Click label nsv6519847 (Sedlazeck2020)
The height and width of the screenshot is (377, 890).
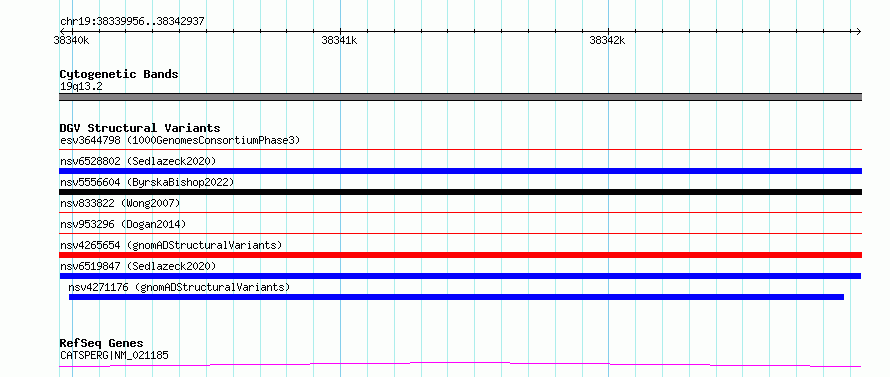138,266
